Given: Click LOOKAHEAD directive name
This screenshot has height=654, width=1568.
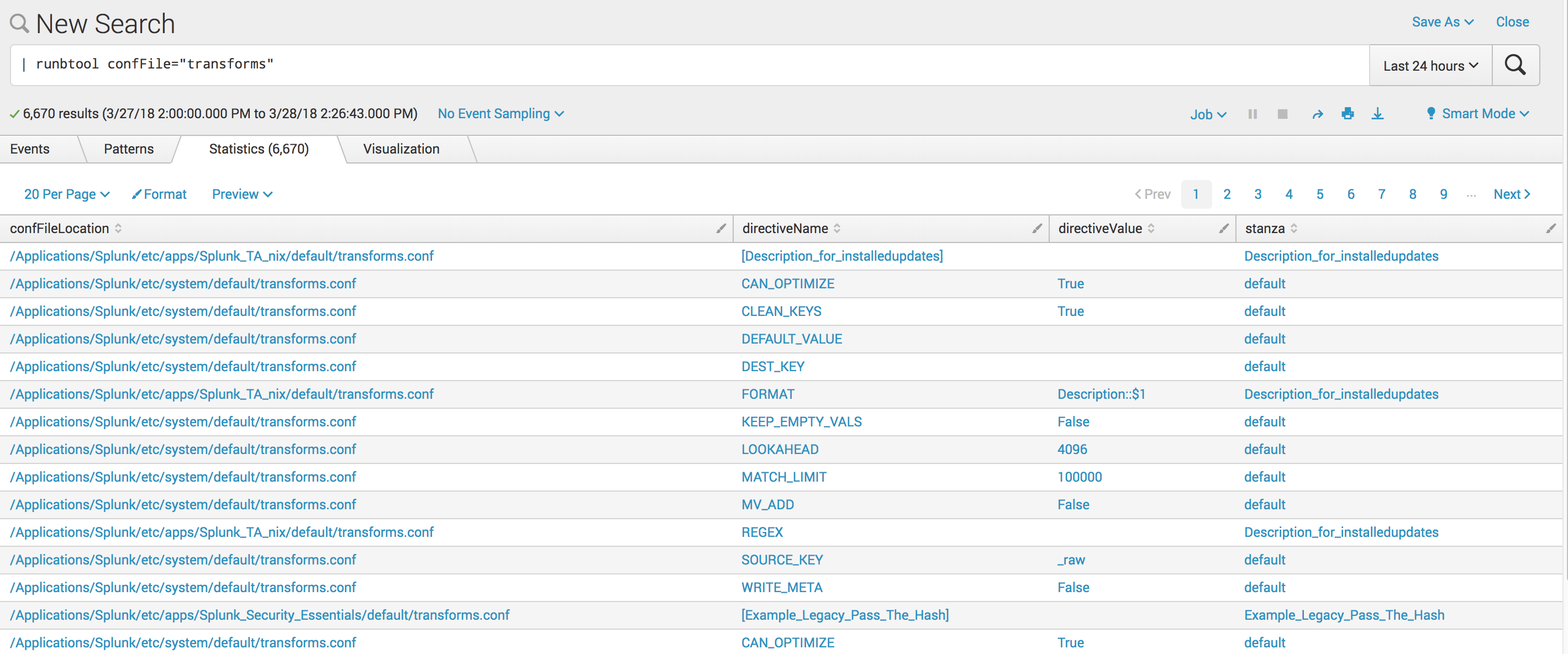Looking at the screenshot, I should (x=780, y=450).
